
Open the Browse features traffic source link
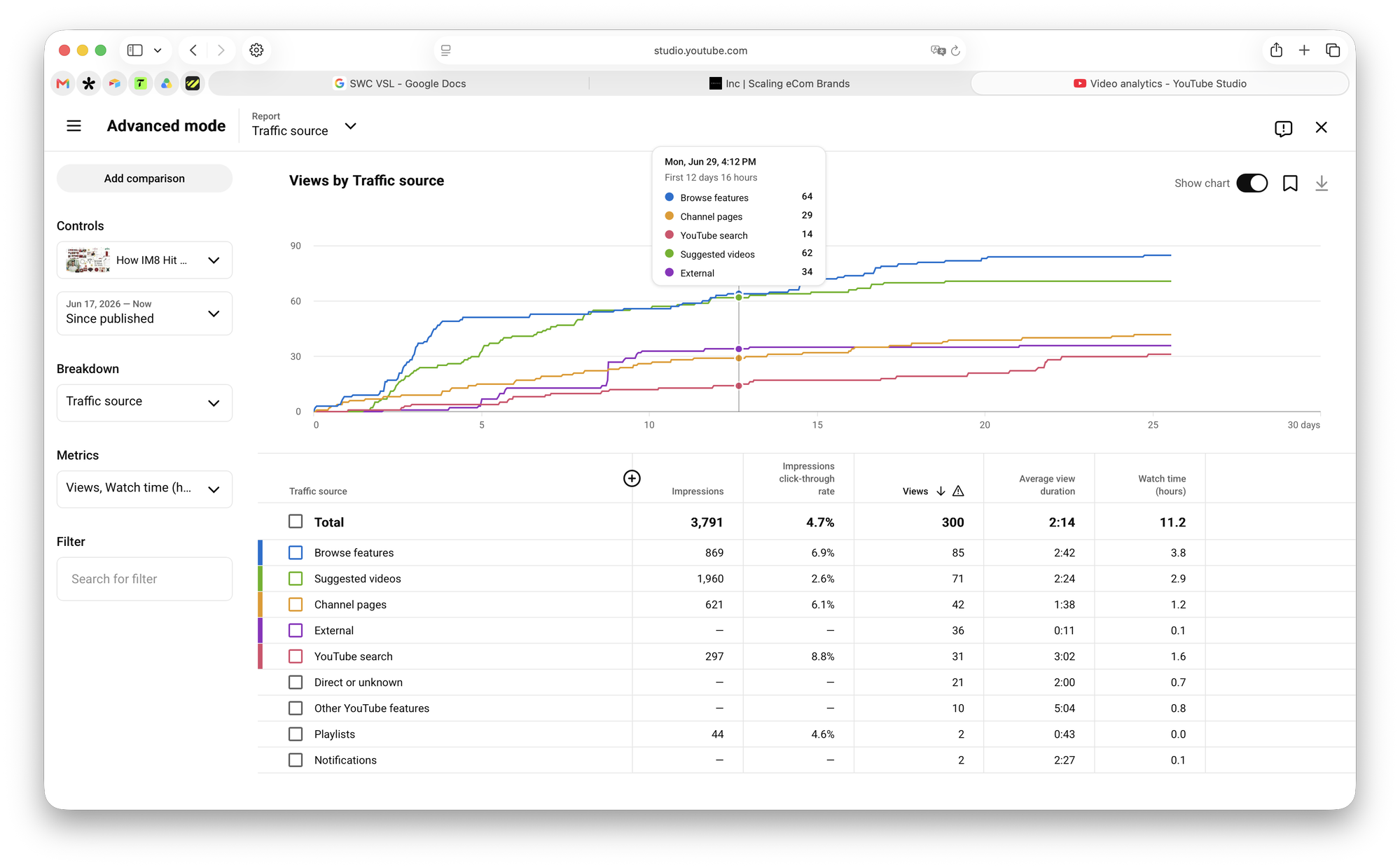pyautogui.click(x=354, y=553)
